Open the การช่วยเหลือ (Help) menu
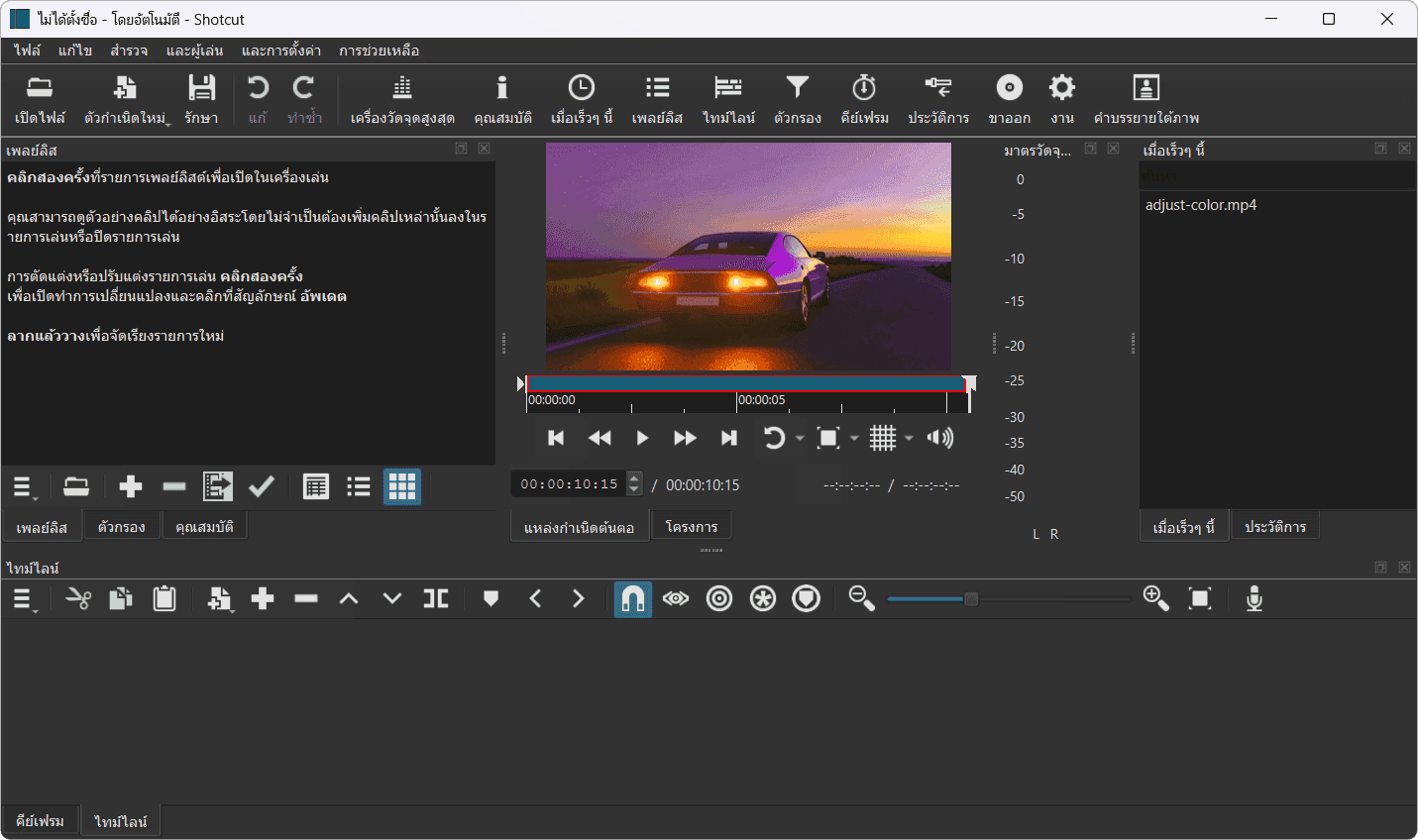The width and height of the screenshot is (1418, 840). point(379,51)
